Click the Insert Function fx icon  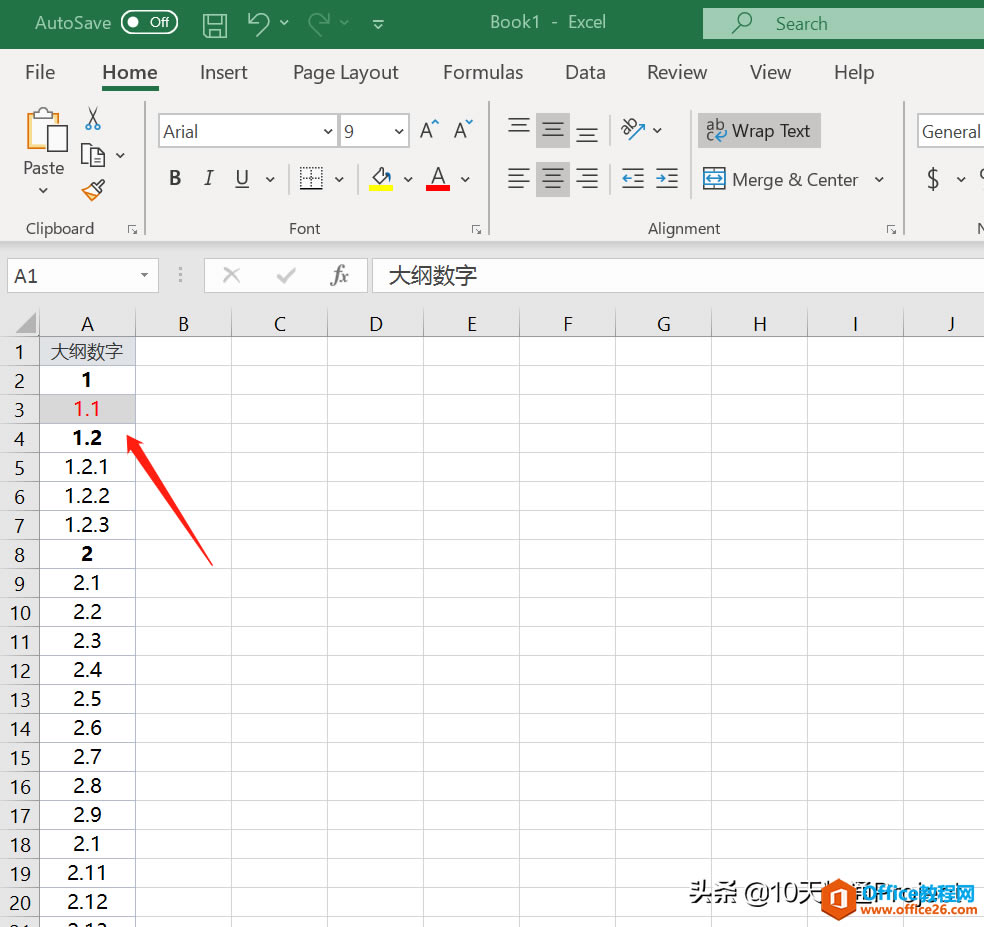point(339,275)
